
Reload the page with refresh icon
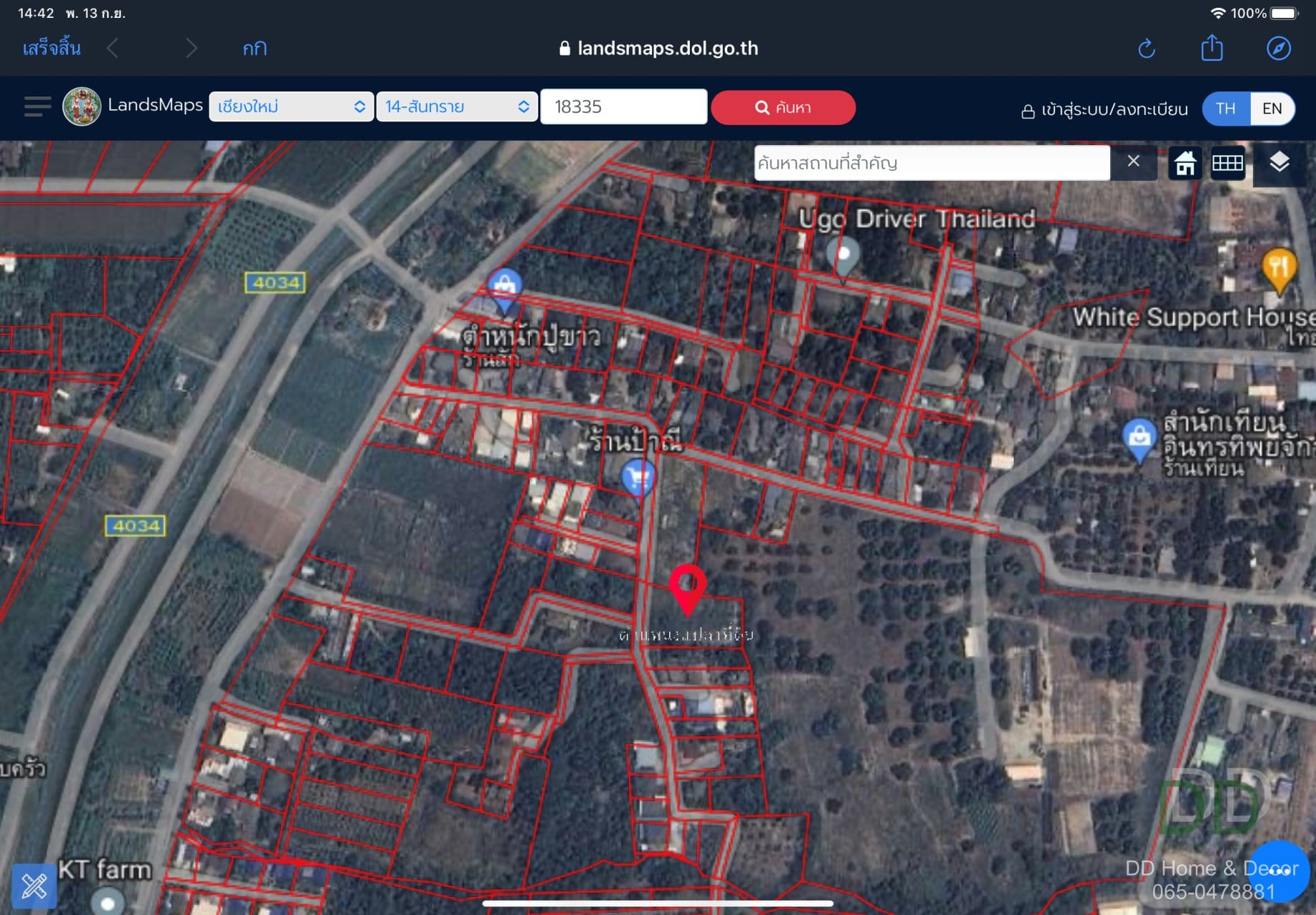(x=1147, y=49)
